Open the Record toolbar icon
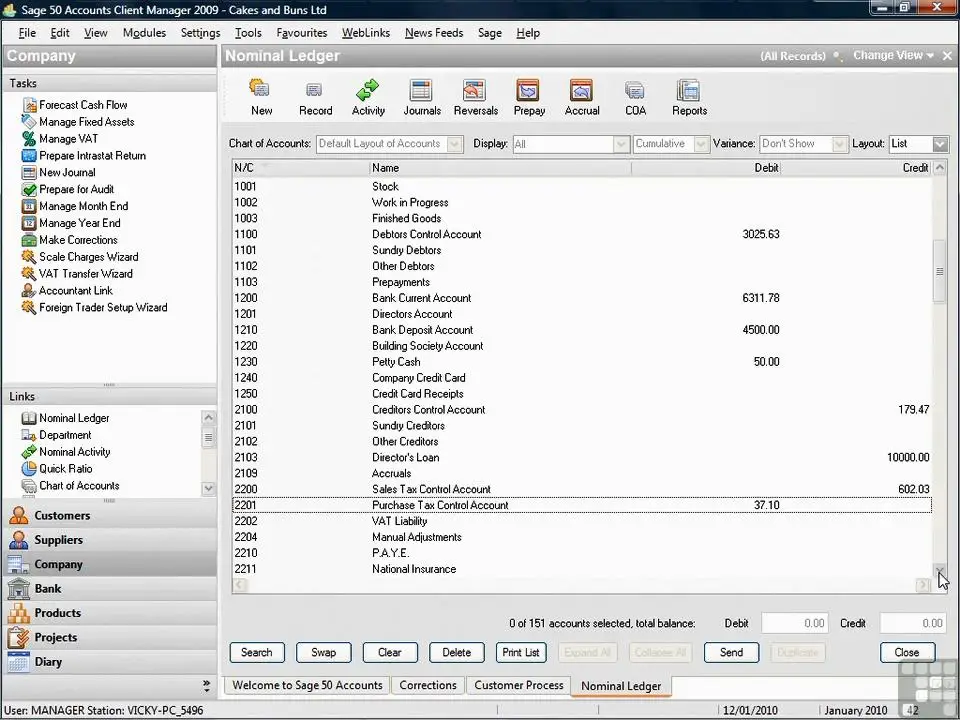Viewport: 960px width, 720px height. click(x=315, y=91)
